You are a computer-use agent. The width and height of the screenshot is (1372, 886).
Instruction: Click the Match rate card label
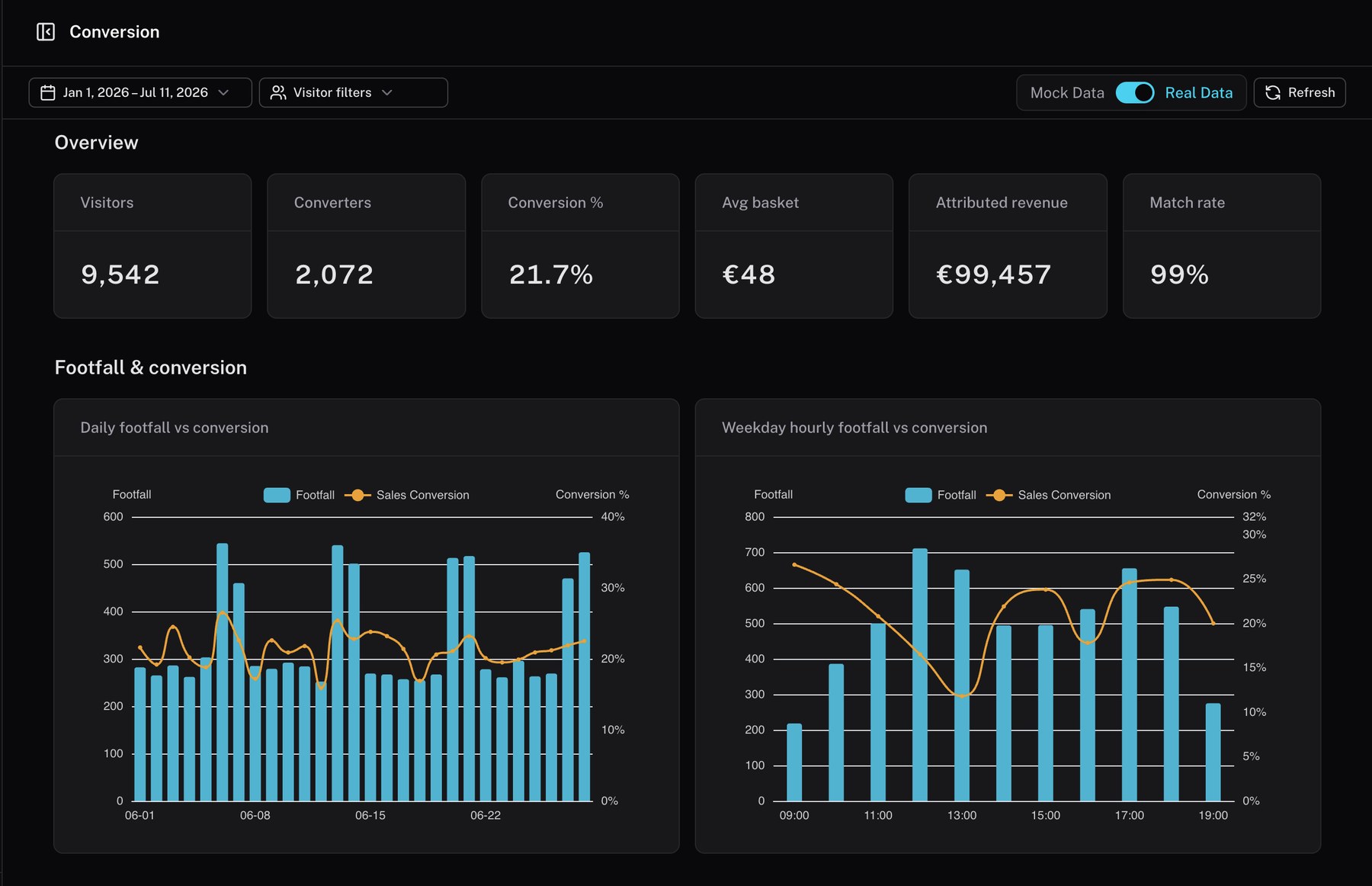[x=1187, y=203]
